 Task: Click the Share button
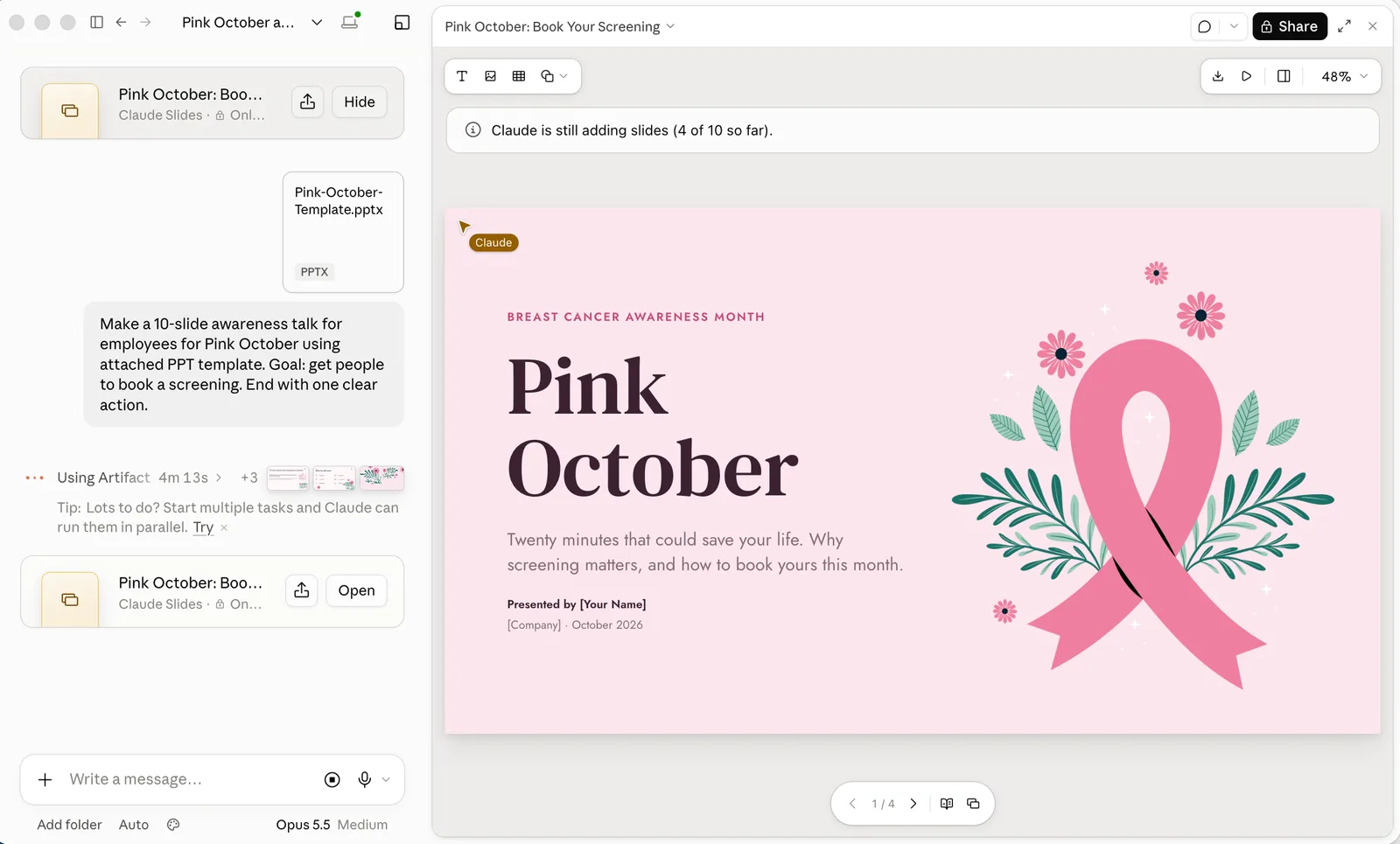(x=1290, y=26)
